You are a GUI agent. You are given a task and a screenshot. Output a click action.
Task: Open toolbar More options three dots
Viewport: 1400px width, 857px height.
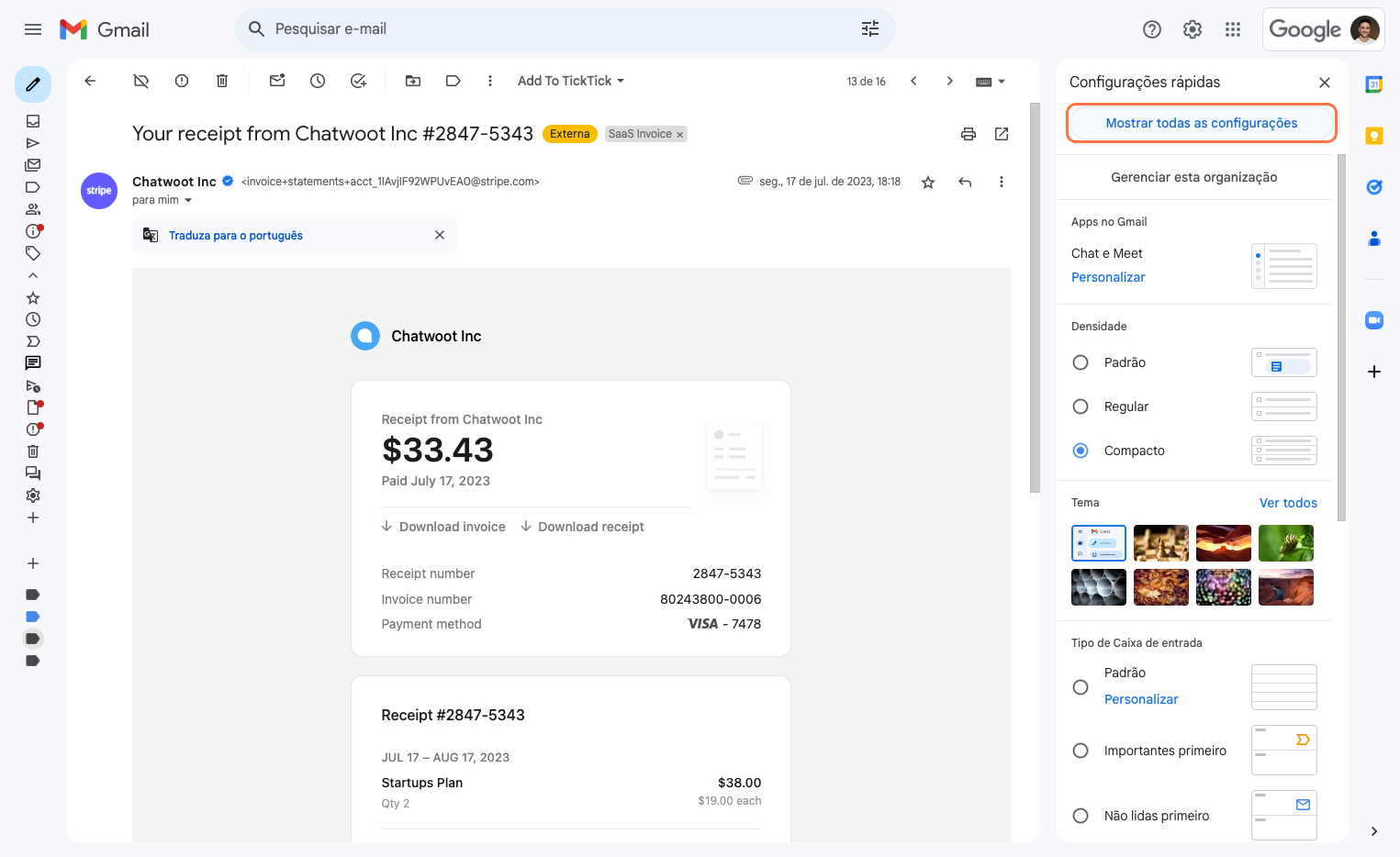pos(490,81)
